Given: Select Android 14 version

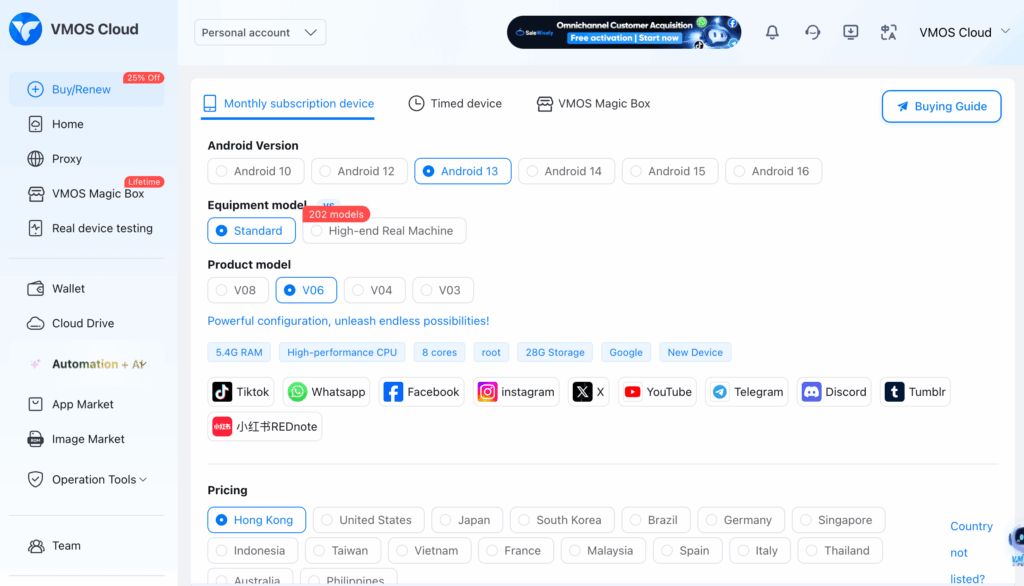Looking at the screenshot, I should (x=566, y=171).
